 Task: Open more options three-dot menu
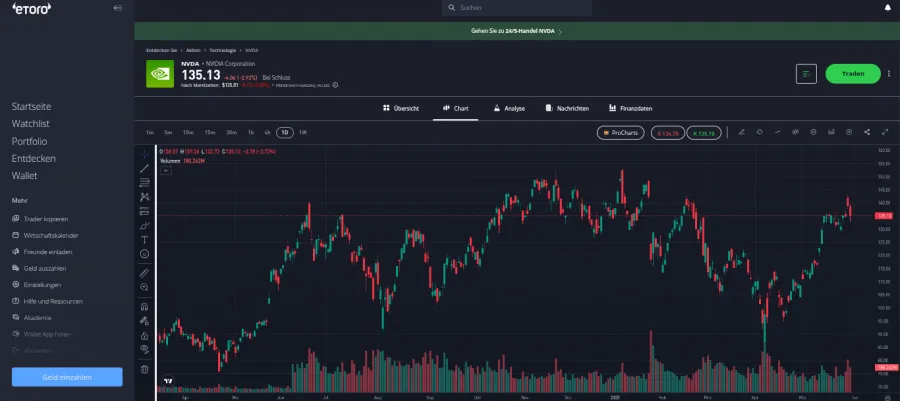point(890,74)
